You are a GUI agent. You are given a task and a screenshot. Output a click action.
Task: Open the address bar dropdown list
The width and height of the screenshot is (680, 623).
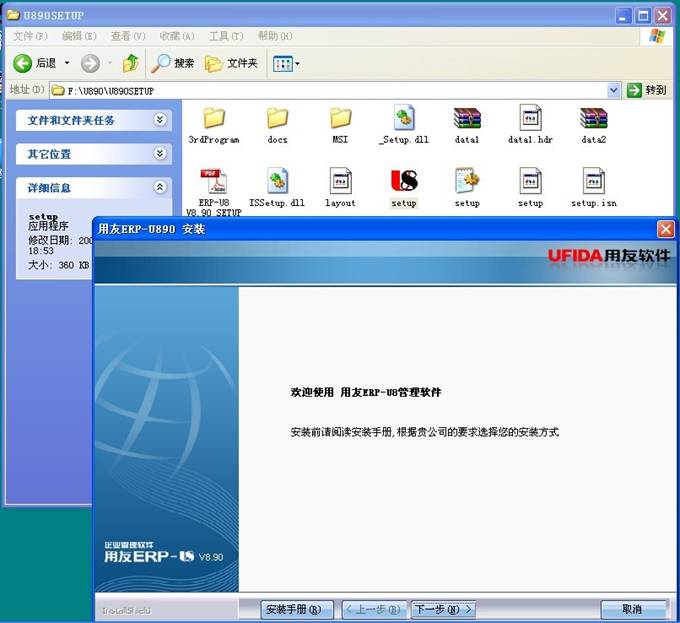coord(613,90)
